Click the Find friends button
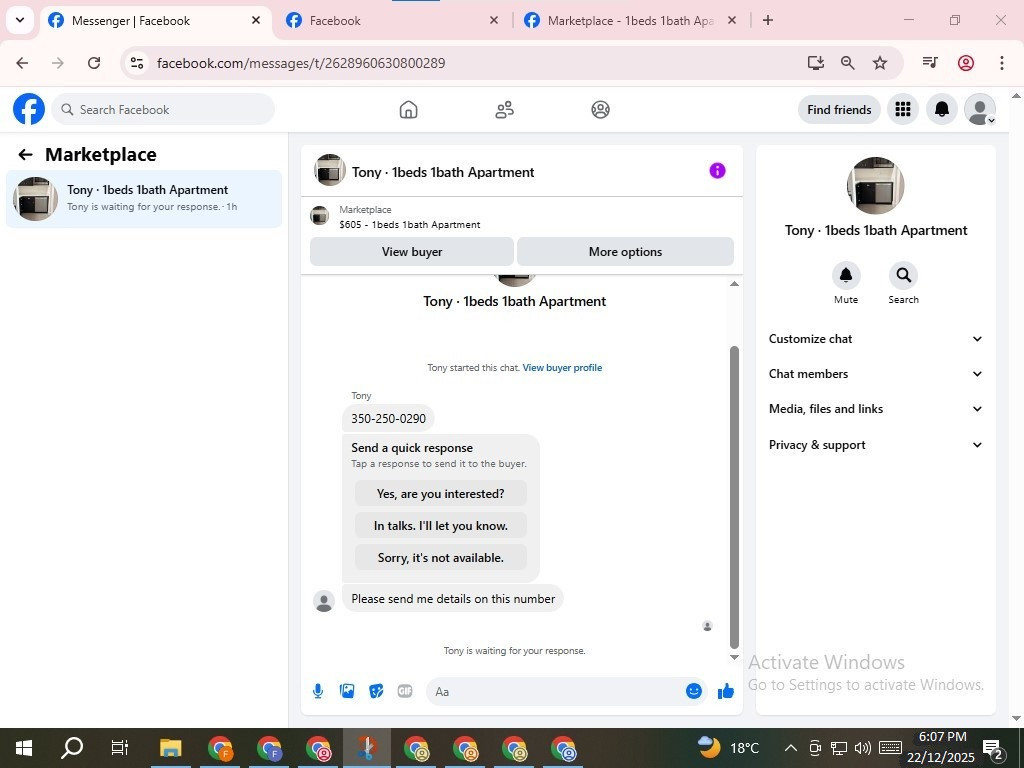Image resolution: width=1024 pixels, height=768 pixels. [x=839, y=109]
